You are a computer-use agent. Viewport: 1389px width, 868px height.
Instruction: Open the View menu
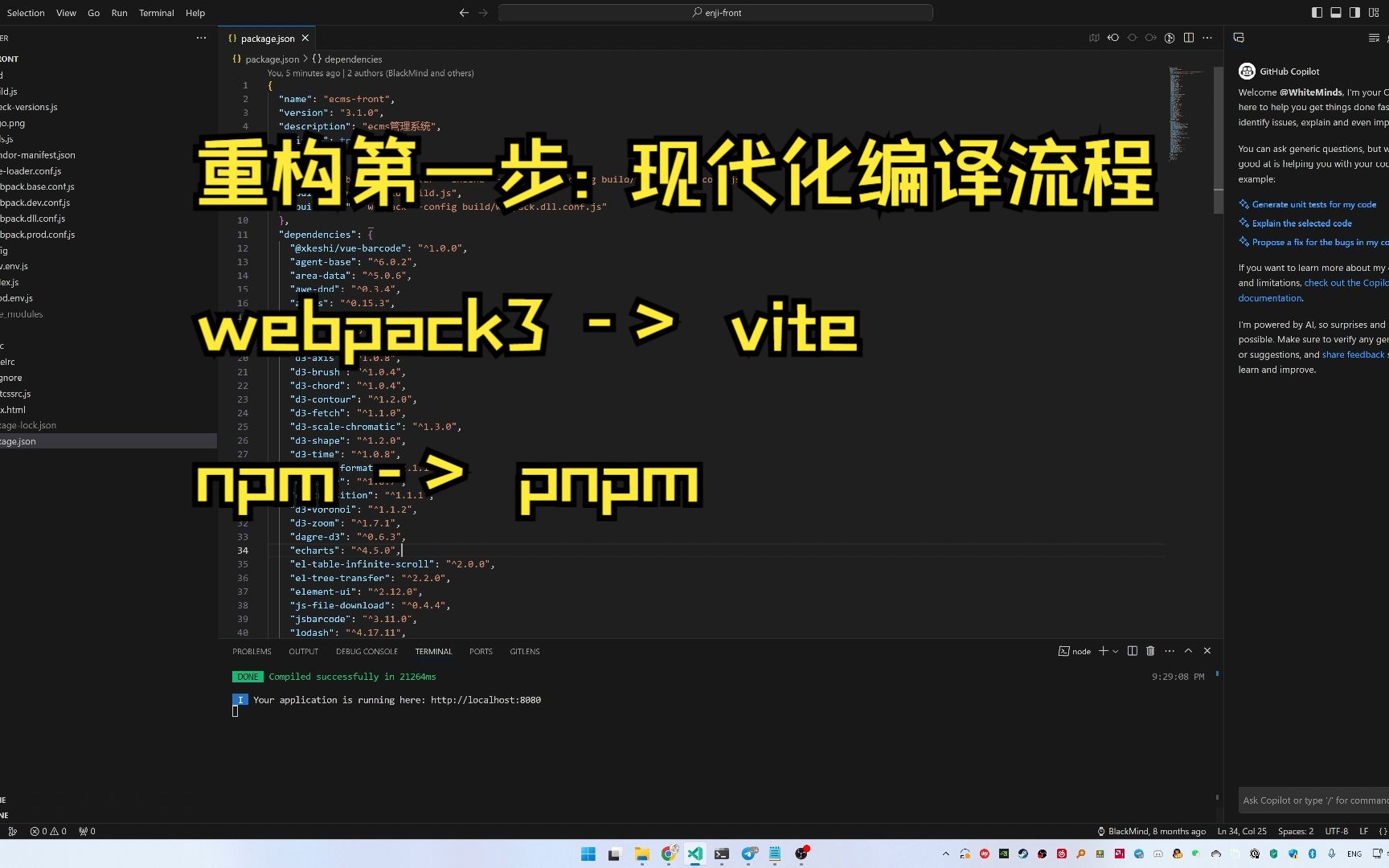point(66,13)
